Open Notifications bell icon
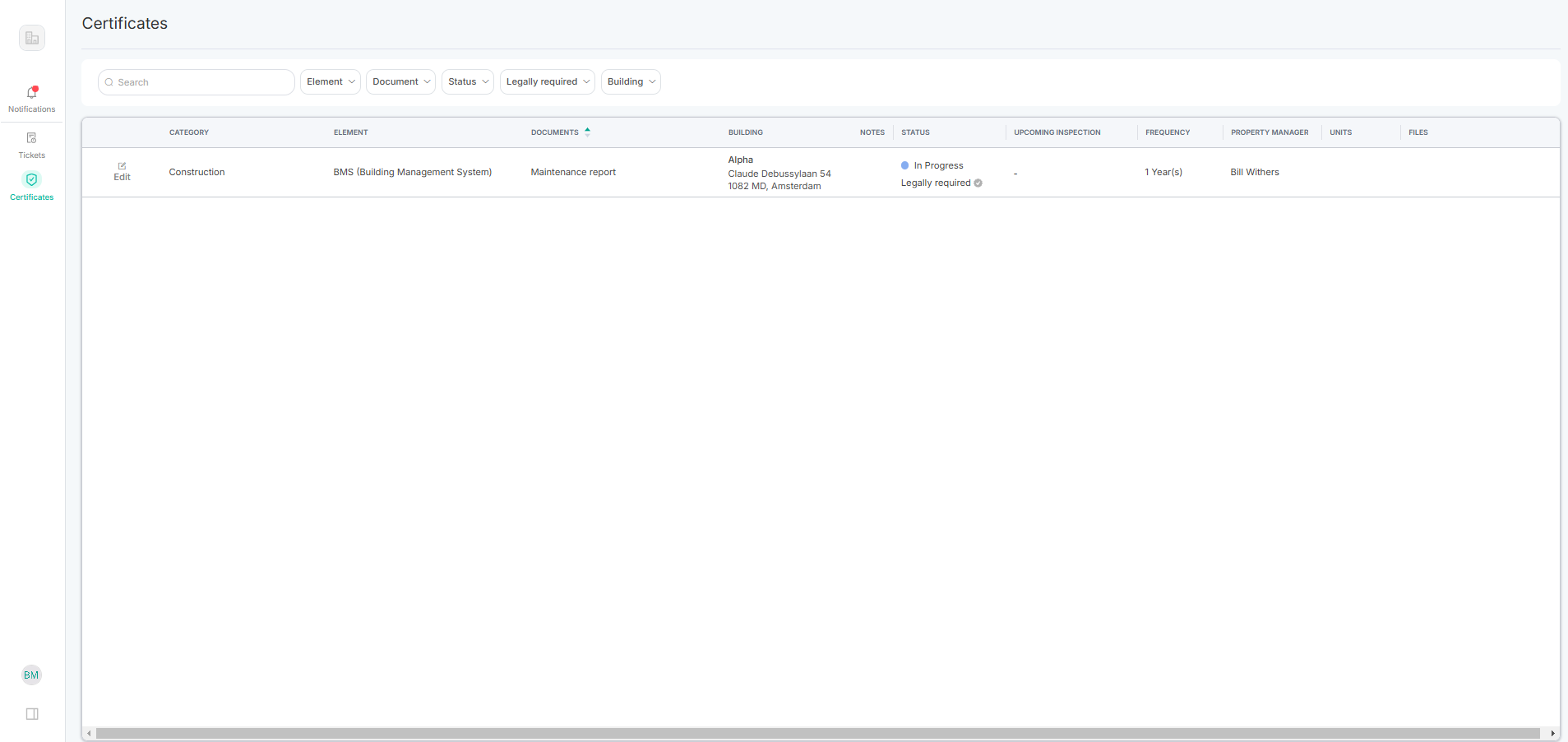1568x742 pixels. click(32, 92)
